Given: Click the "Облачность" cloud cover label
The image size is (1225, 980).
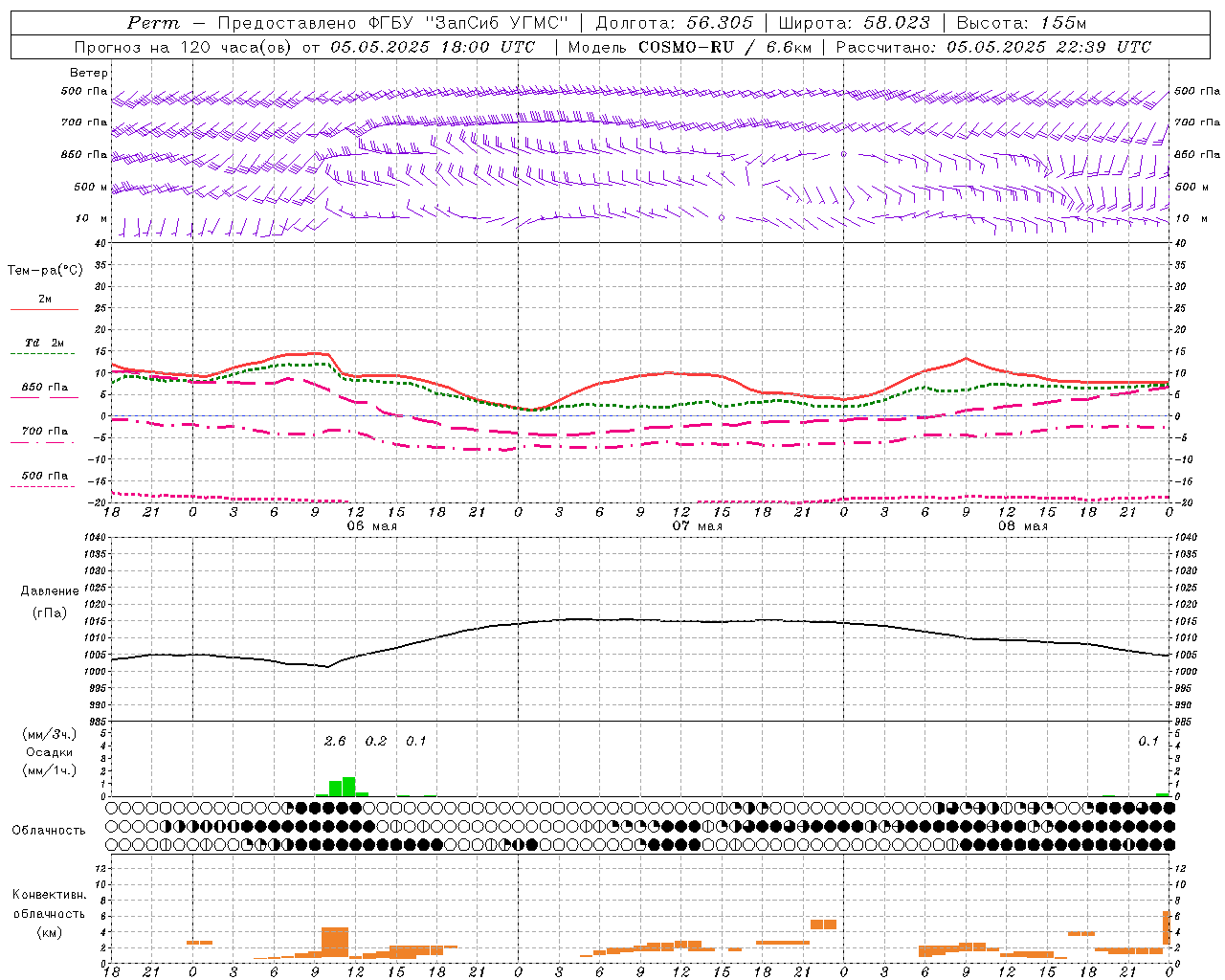Looking at the screenshot, I should (49, 830).
